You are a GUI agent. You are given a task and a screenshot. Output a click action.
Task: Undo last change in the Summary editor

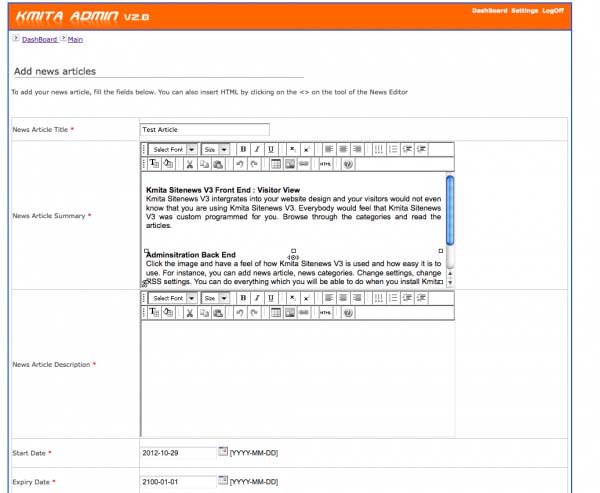[240, 164]
